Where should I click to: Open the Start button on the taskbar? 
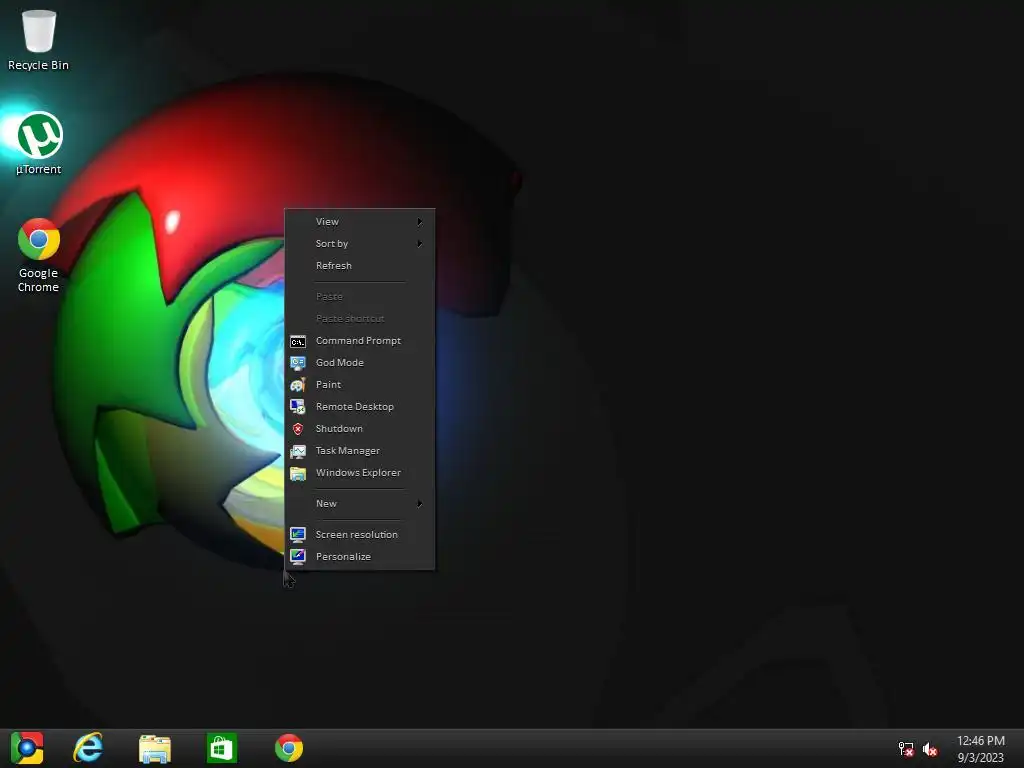click(27, 748)
